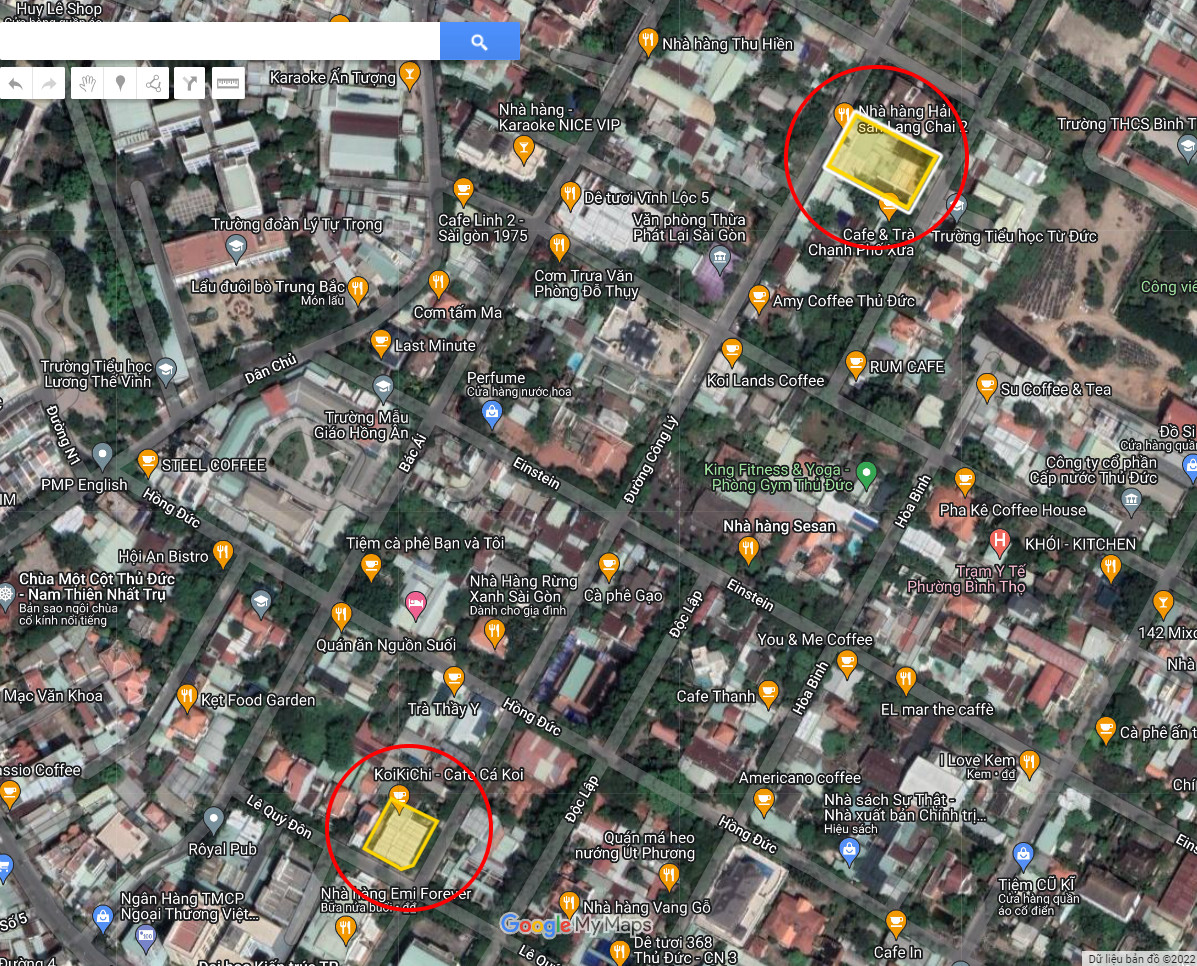Select the Draw a line tool
Screen dimensions: 1197x966
pos(154,83)
